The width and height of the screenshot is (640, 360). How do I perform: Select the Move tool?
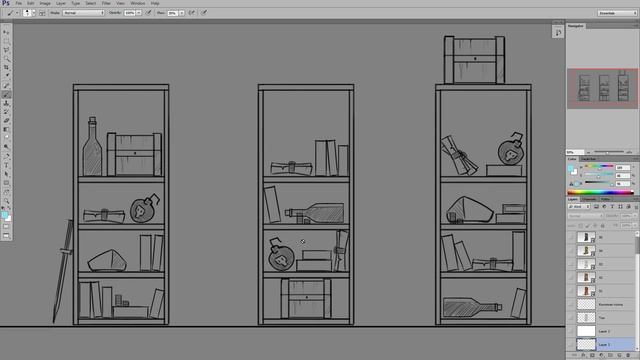pyautogui.click(x=6, y=32)
